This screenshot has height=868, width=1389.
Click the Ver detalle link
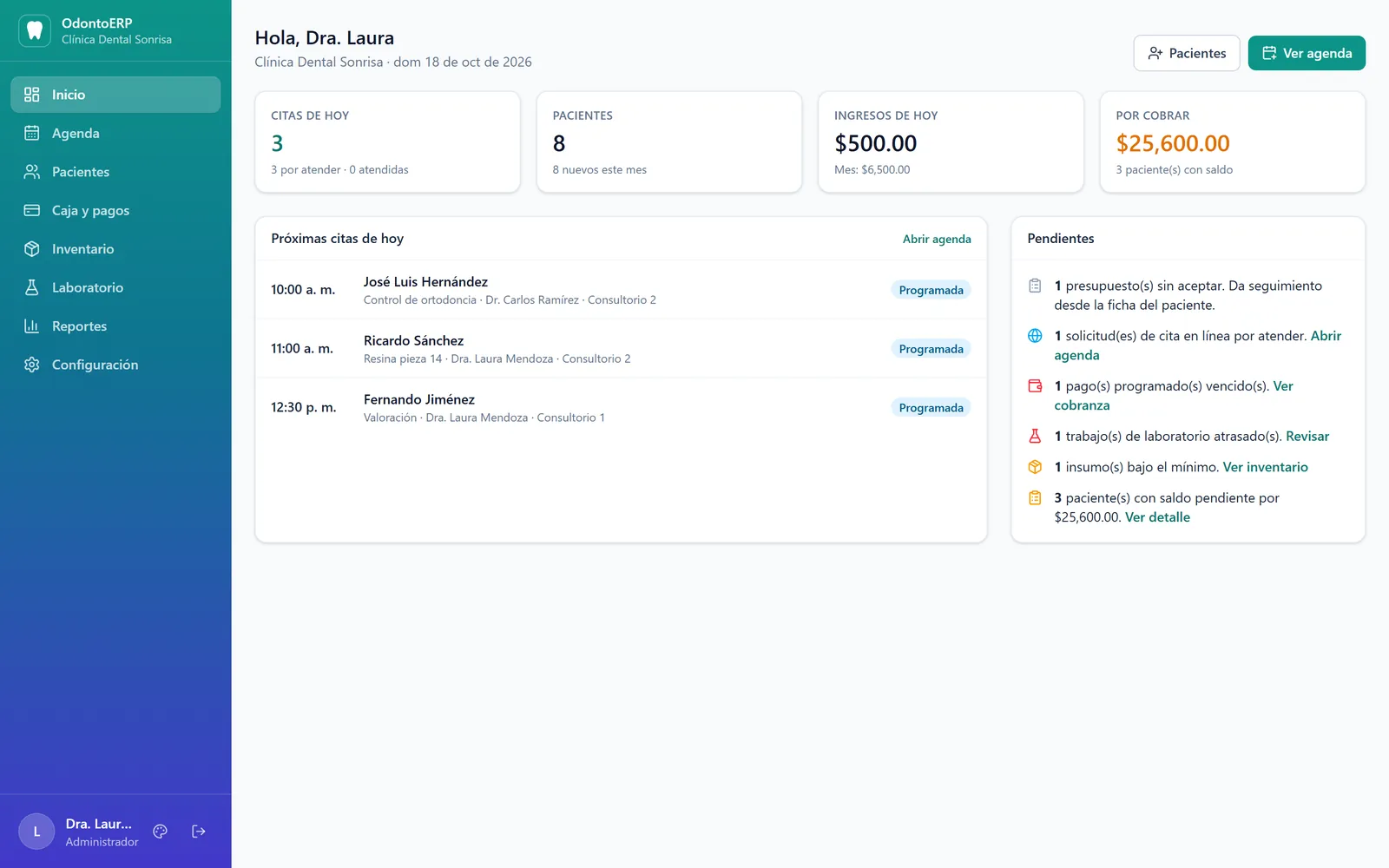1157,517
